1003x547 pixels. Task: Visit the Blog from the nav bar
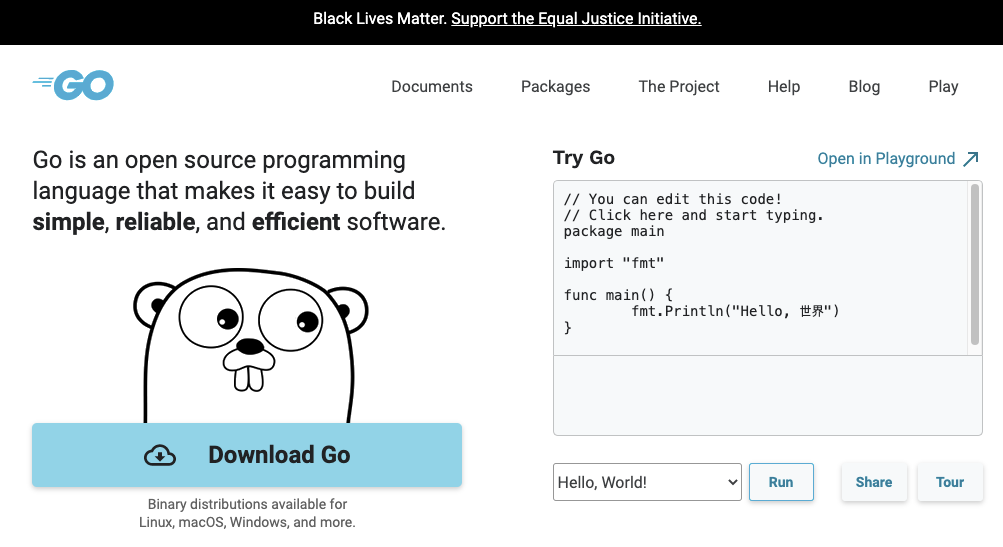[x=864, y=86]
